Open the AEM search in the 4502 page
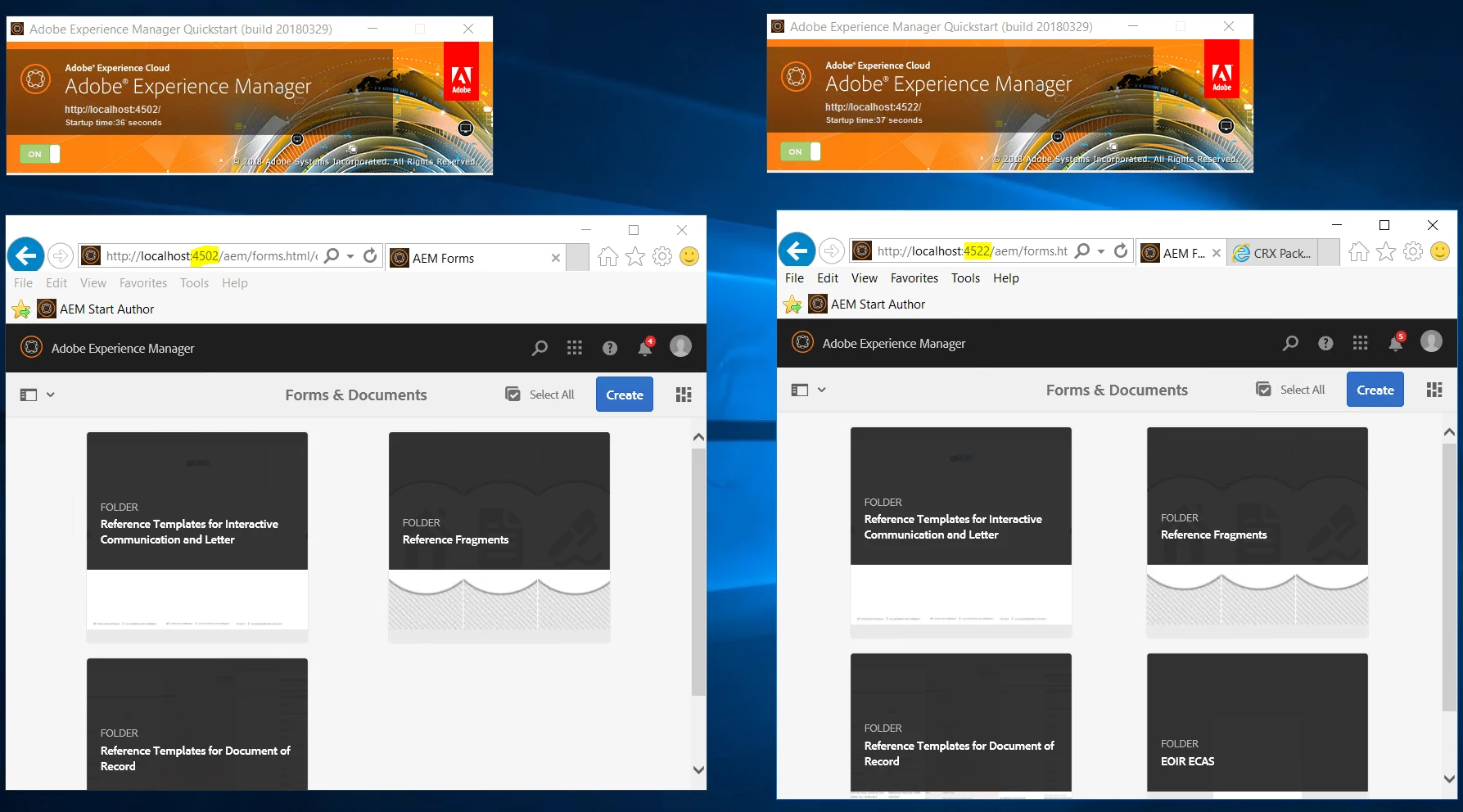This screenshot has width=1463, height=812. tap(540, 348)
